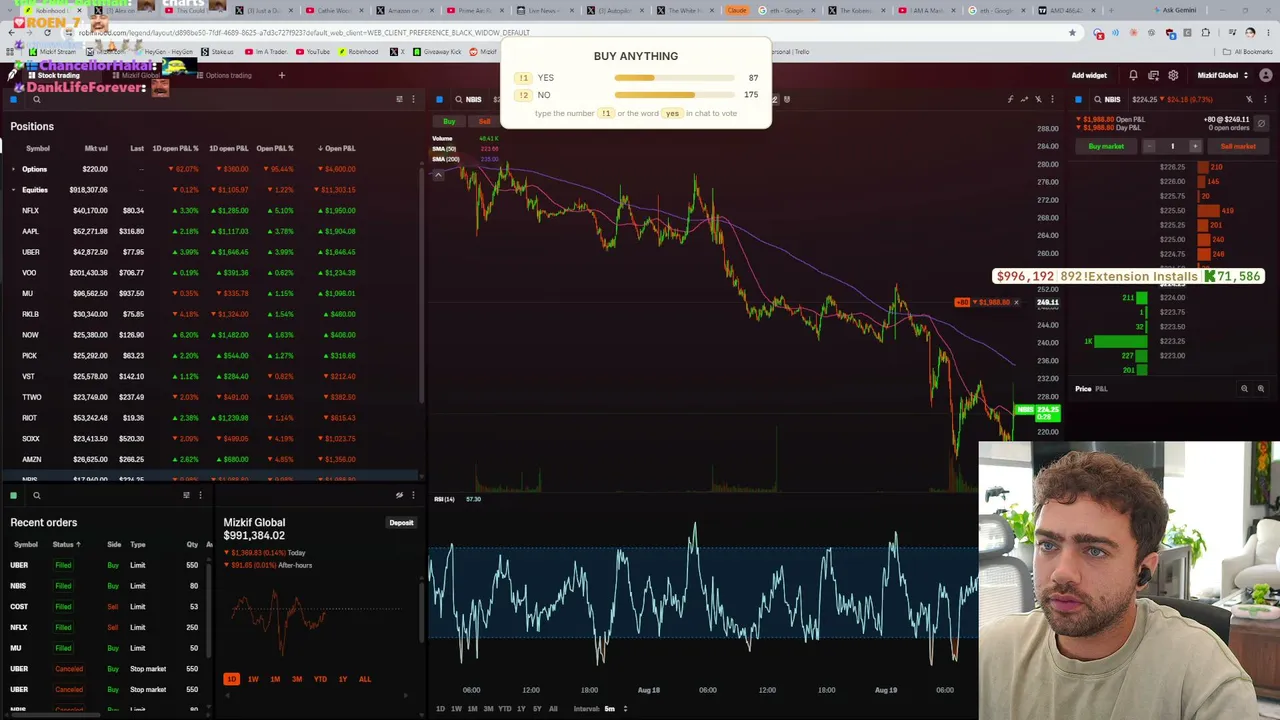Change the chart symbol NBIS search

(x=468, y=99)
